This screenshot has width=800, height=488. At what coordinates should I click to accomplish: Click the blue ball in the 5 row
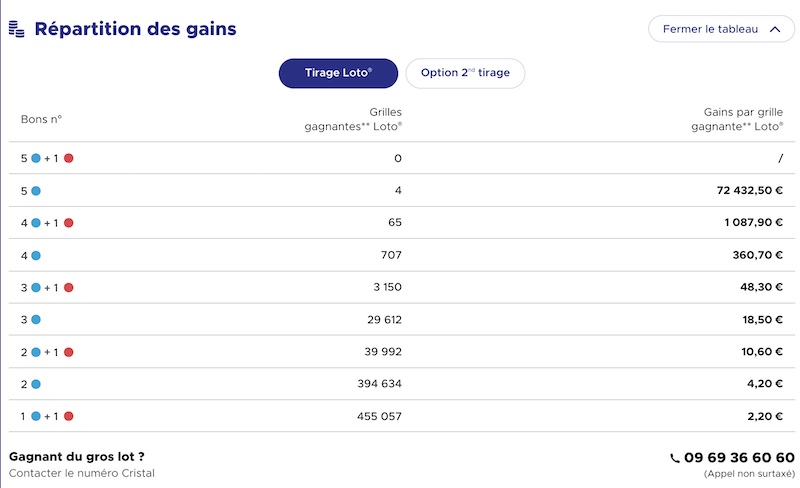point(36,190)
